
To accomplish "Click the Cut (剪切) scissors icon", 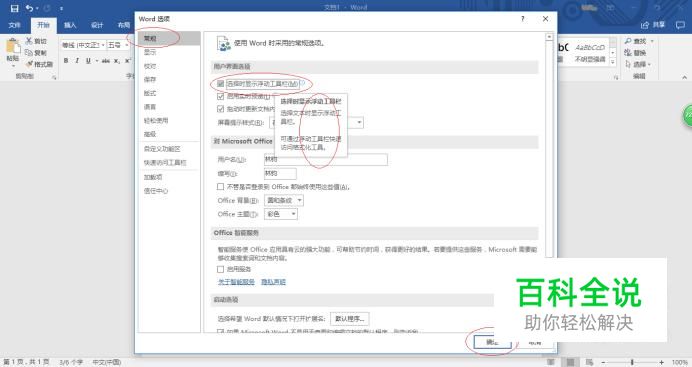I will [x=29, y=41].
